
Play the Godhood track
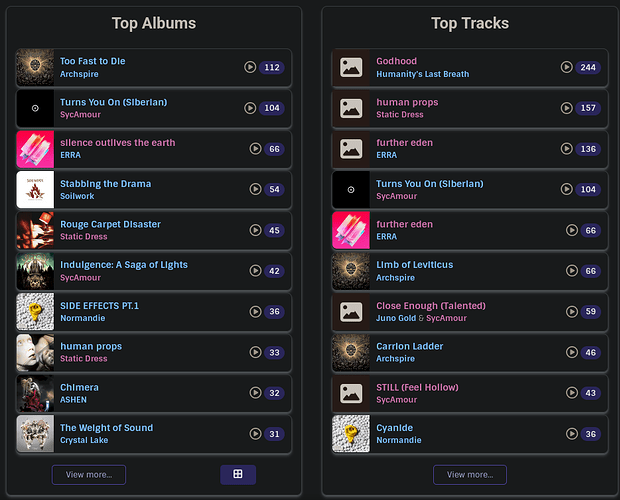tap(566, 68)
